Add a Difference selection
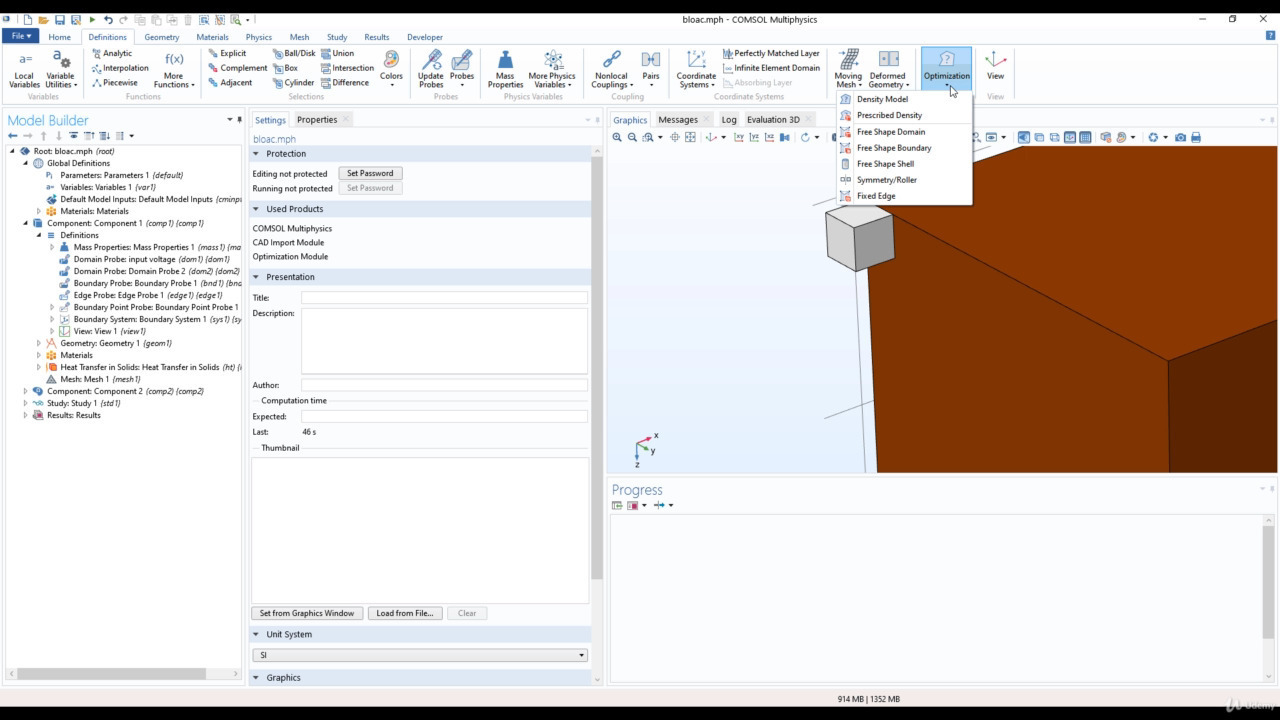This screenshot has width=1280, height=720. click(x=345, y=83)
